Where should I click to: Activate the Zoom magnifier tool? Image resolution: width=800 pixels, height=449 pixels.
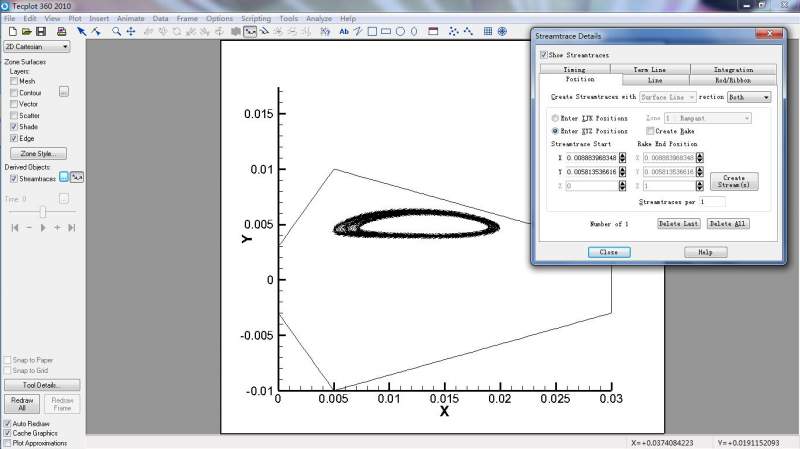point(116,32)
